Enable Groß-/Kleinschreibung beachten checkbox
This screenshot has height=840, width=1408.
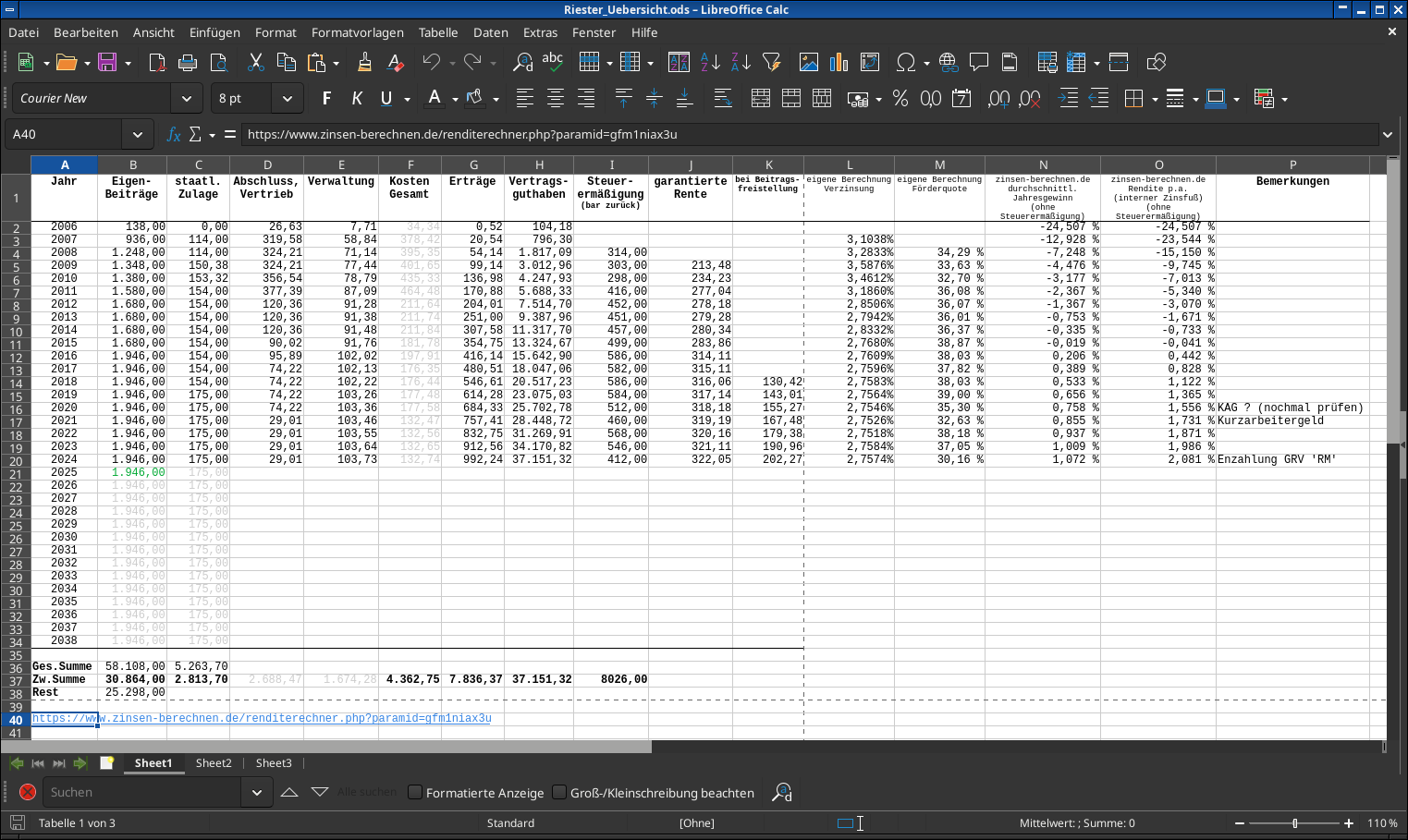pyautogui.click(x=559, y=792)
